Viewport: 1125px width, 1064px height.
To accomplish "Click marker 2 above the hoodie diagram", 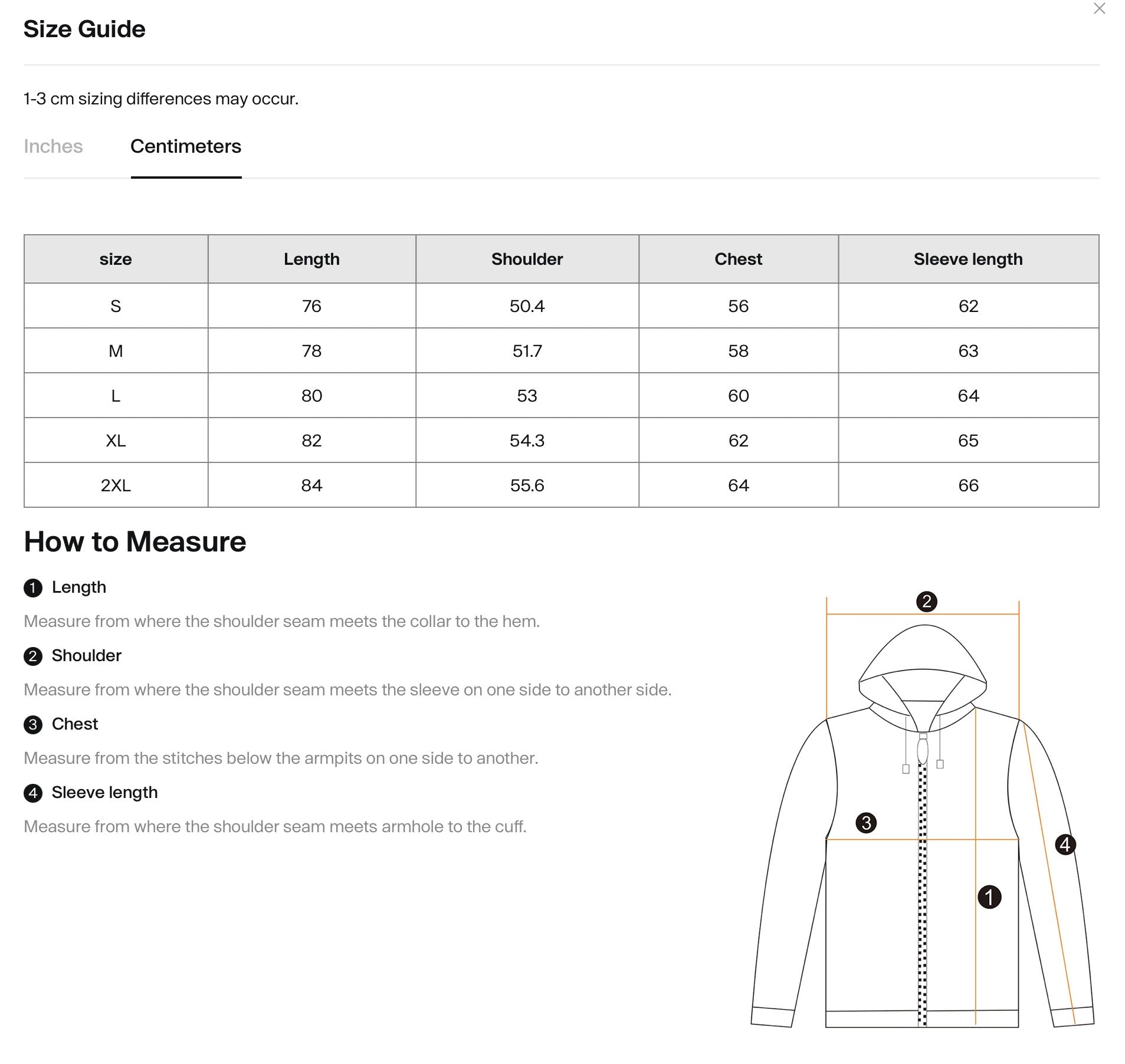I will [927, 602].
